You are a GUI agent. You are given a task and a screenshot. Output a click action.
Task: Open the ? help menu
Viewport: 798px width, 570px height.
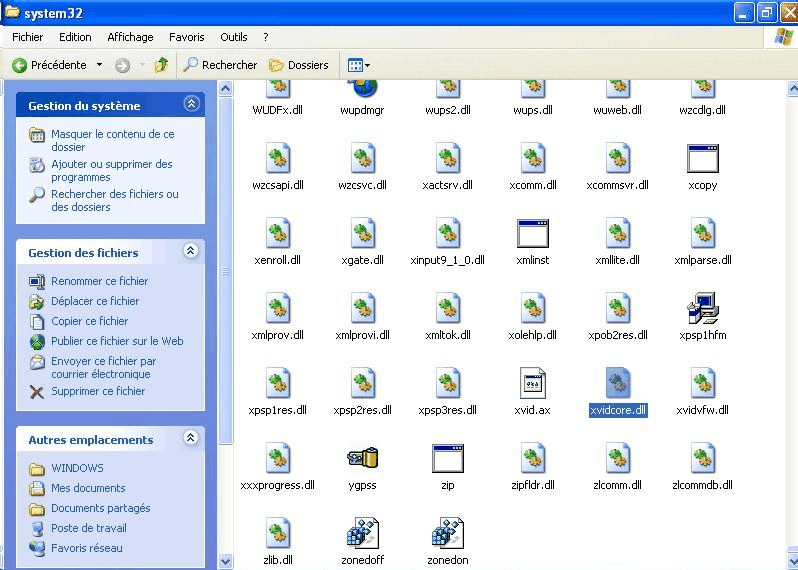pos(266,37)
